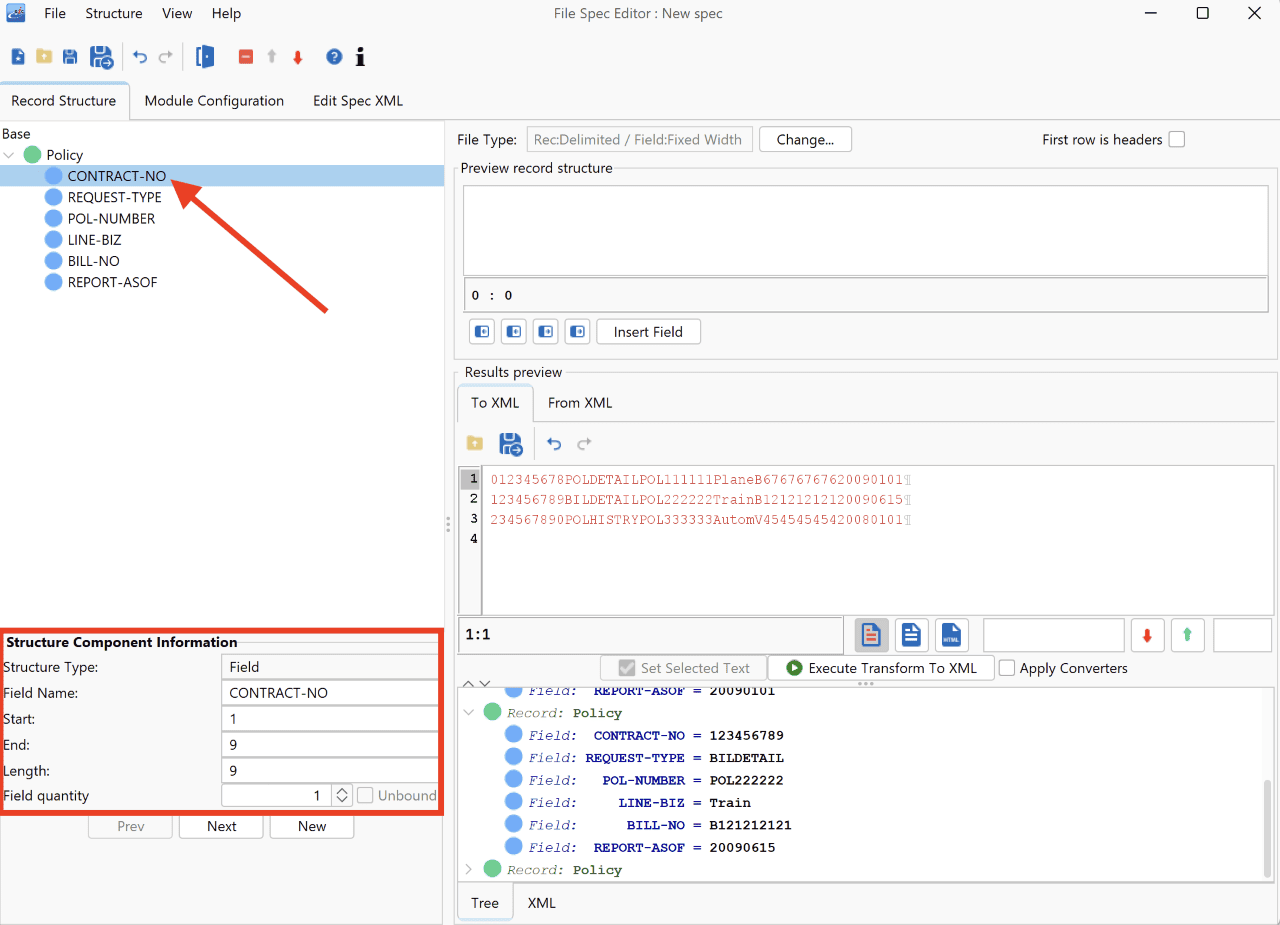
Task: Click the field icon immediately left of Insert Field
Action: pos(577,331)
